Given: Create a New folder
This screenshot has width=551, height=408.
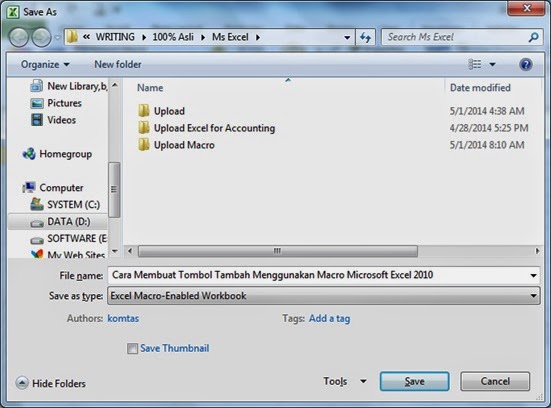Looking at the screenshot, I should pos(118,64).
